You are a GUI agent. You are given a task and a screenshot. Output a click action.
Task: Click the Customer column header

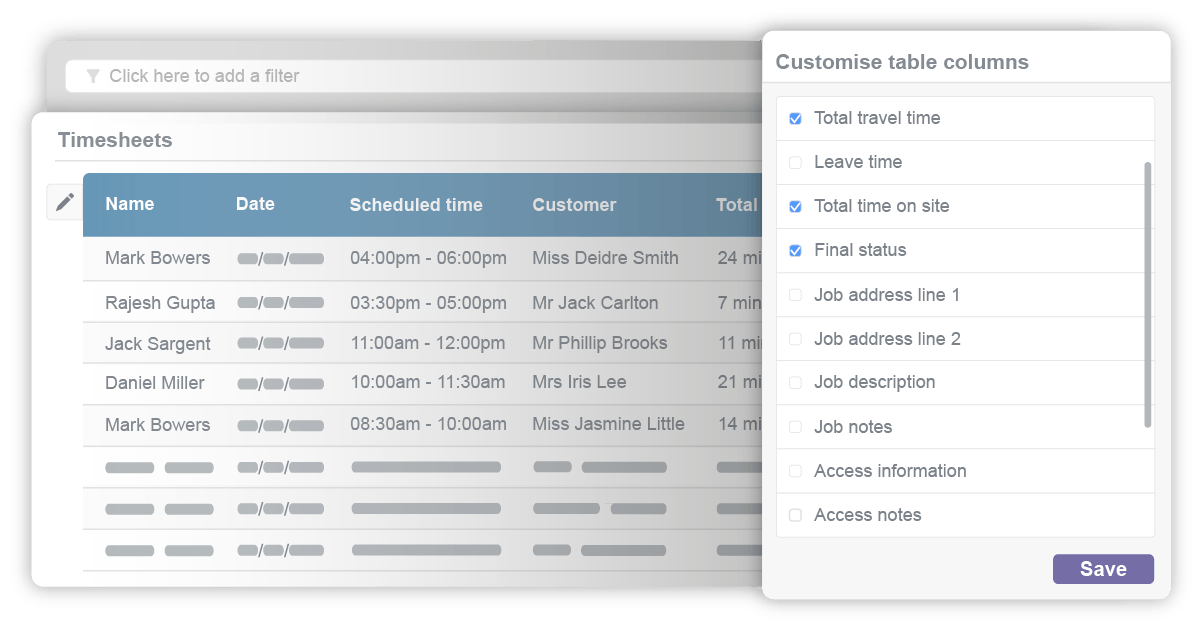pos(574,204)
